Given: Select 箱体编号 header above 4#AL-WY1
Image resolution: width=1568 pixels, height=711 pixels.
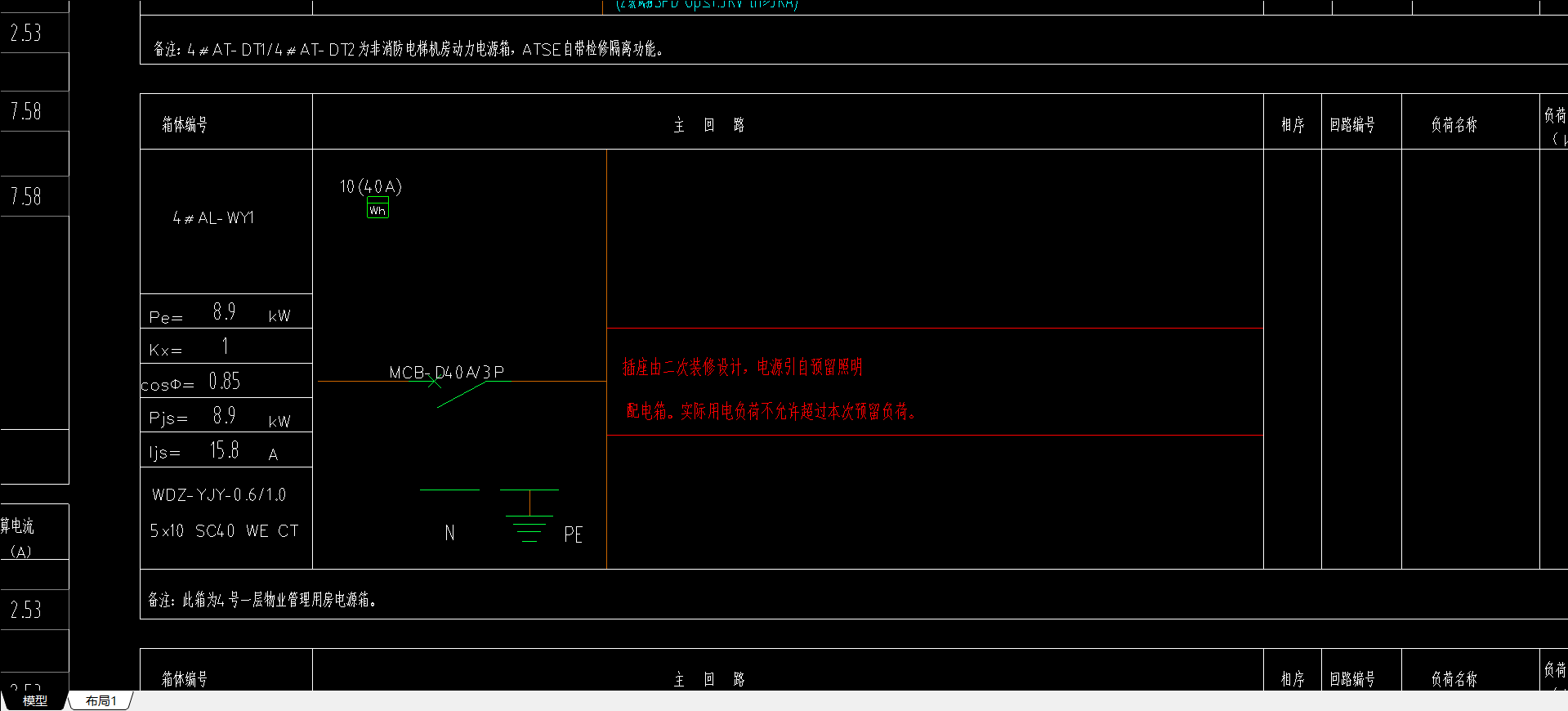Looking at the screenshot, I should [x=185, y=124].
